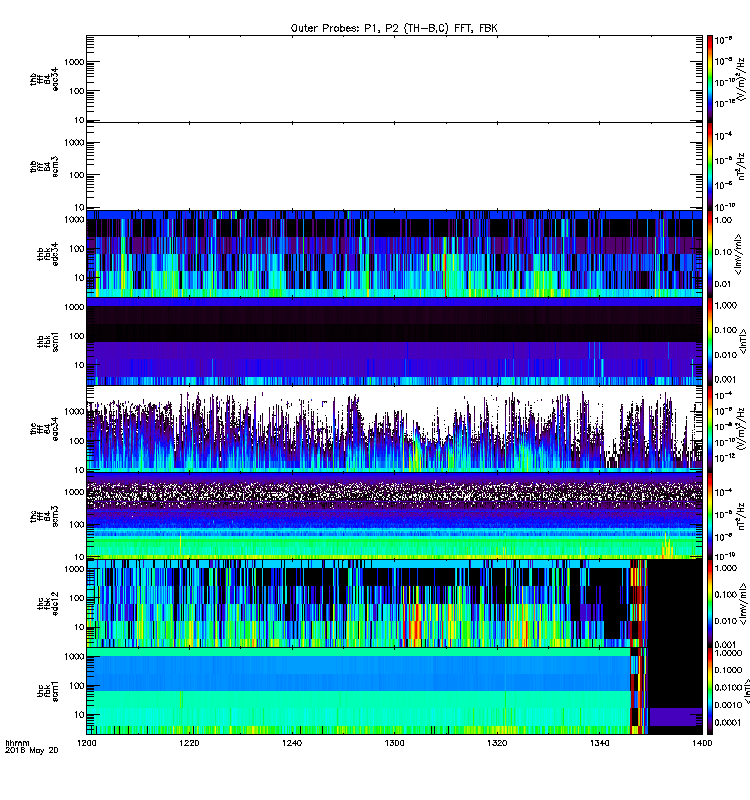Click the 0.10 value on thb edc34 color bar
The width and height of the screenshot is (750, 800).
pyautogui.click(x=723, y=252)
